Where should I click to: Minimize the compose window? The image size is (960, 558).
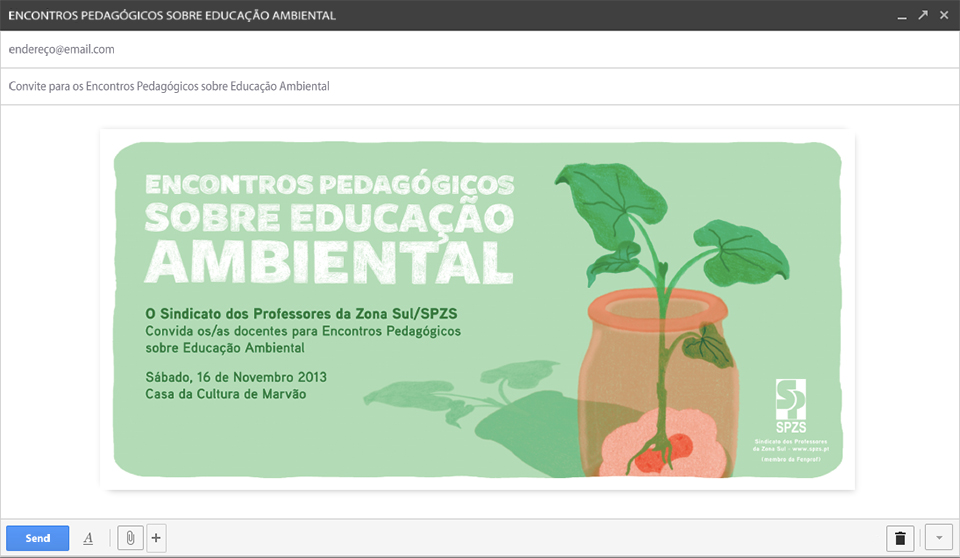[902, 16]
